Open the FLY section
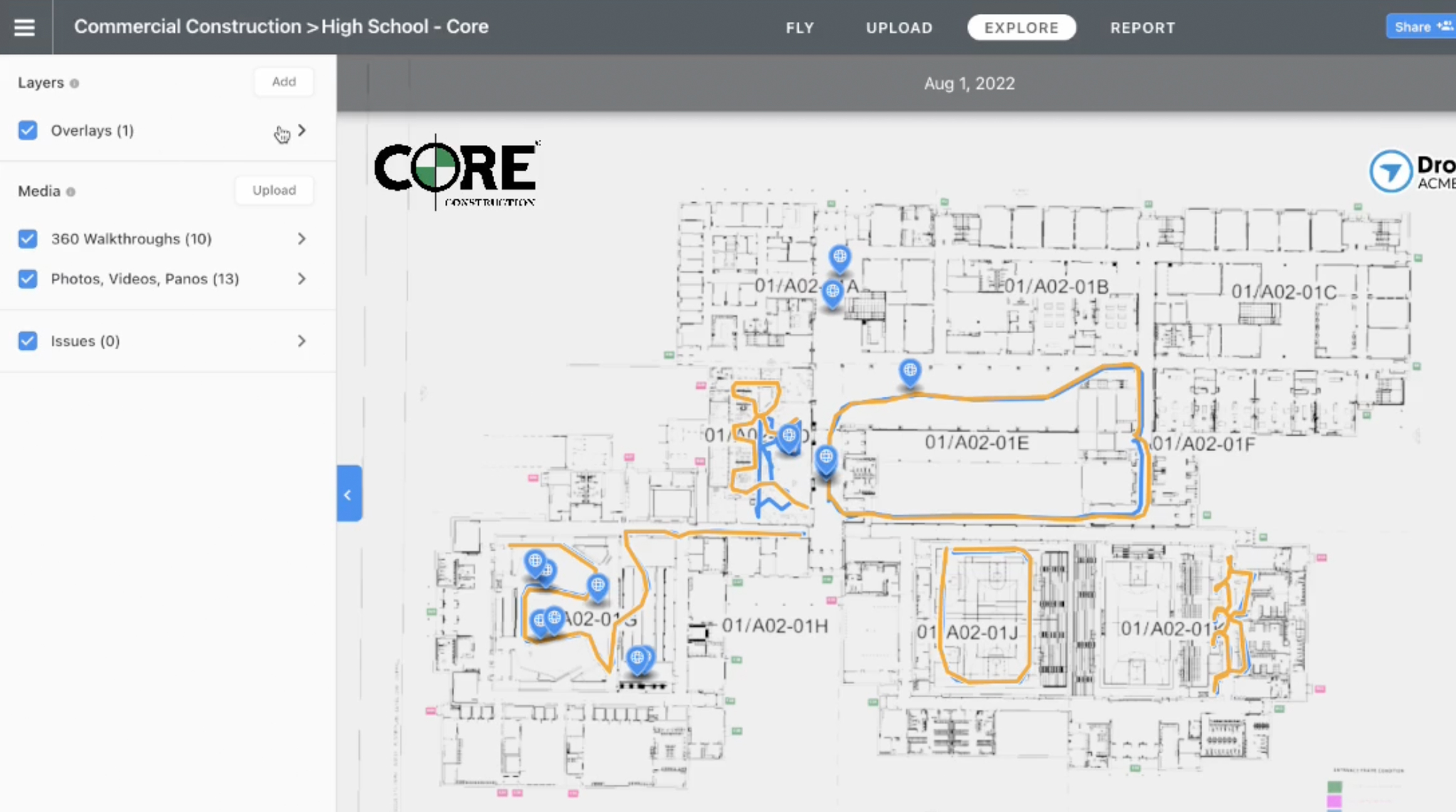 800,28
